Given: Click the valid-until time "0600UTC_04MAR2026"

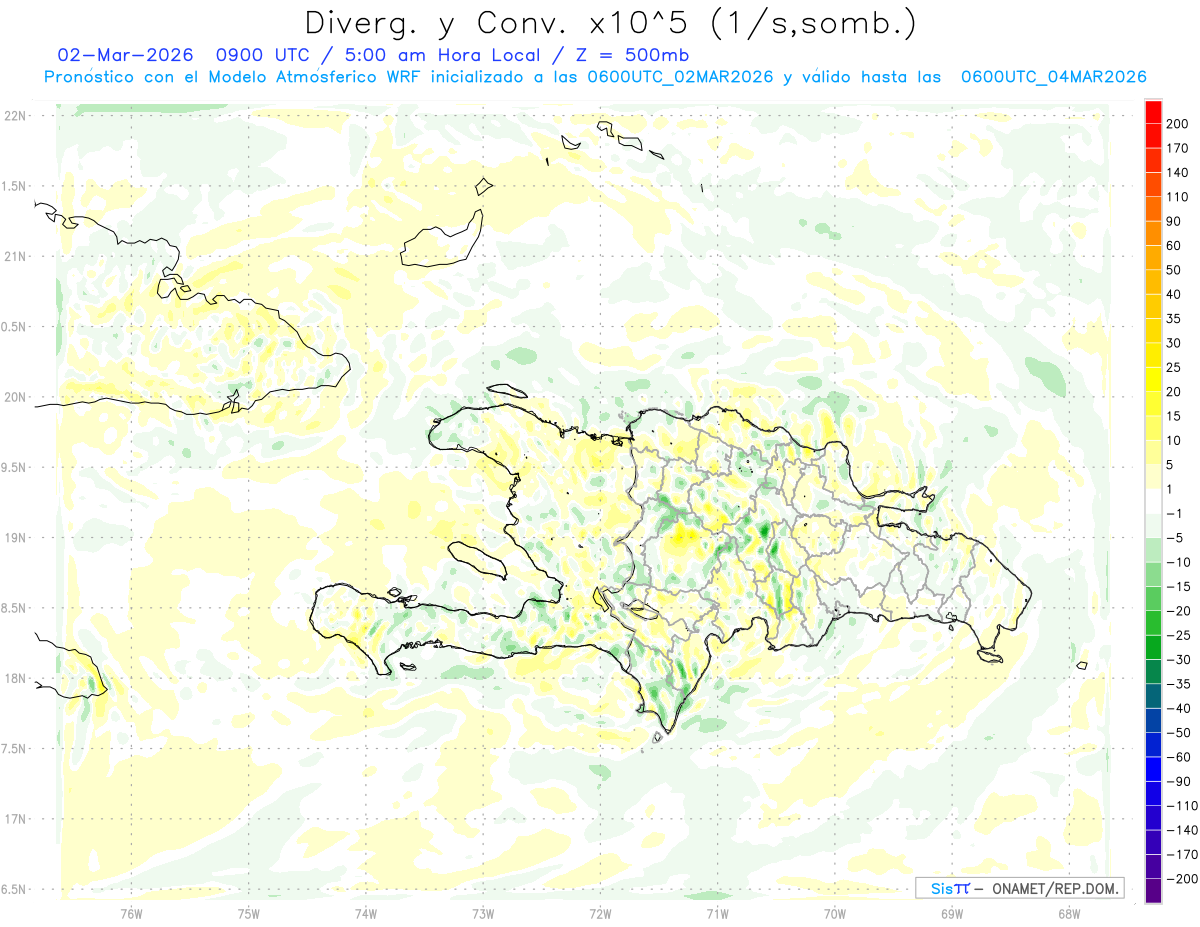Looking at the screenshot, I should tap(1054, 77).
